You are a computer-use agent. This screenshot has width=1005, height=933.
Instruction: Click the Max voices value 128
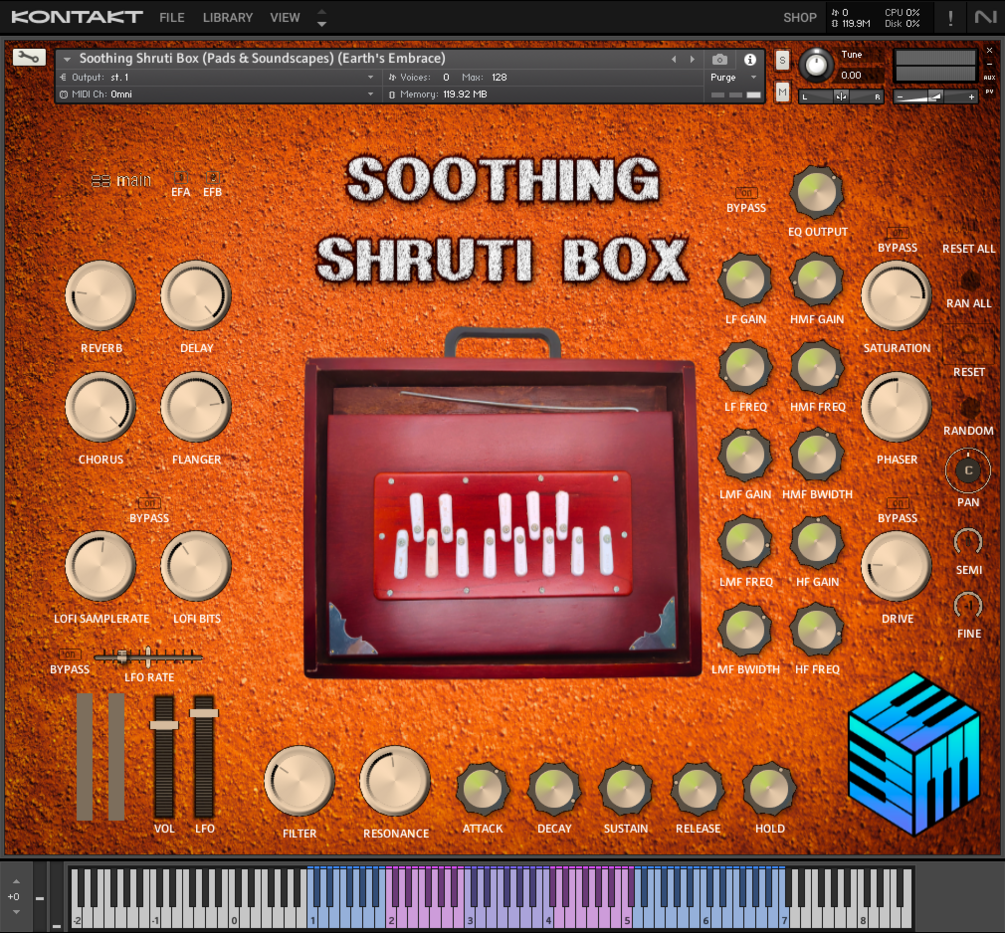(x=499, y=77)
